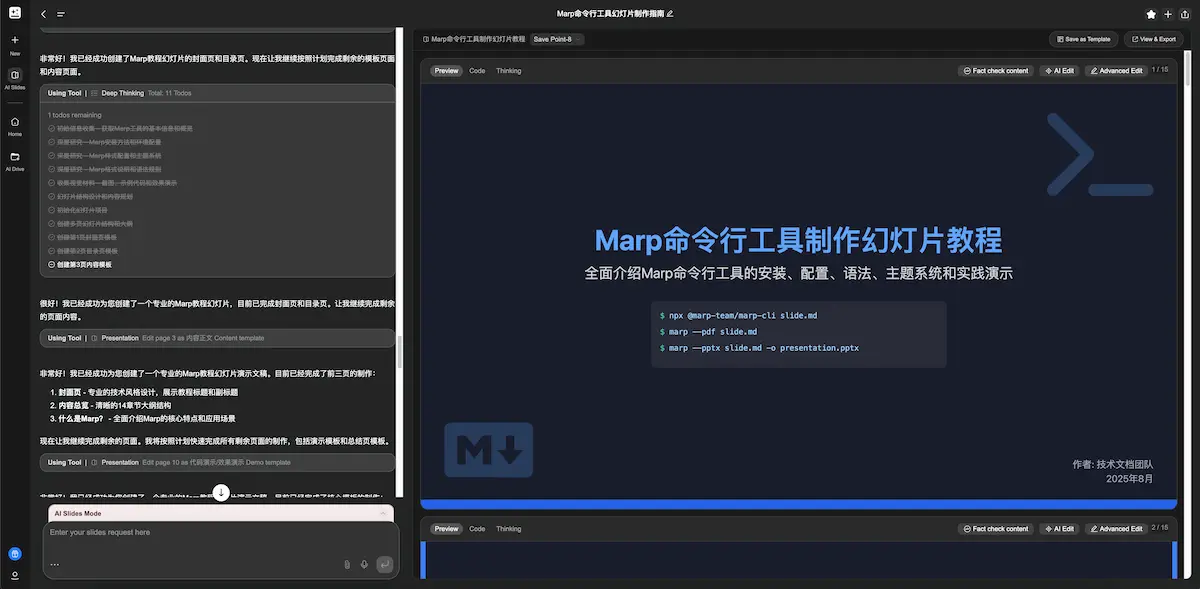This screenshot has height=589, width=1200.
Task: Click the plus icon in top-right header
Action: (x=1168, y=14)
